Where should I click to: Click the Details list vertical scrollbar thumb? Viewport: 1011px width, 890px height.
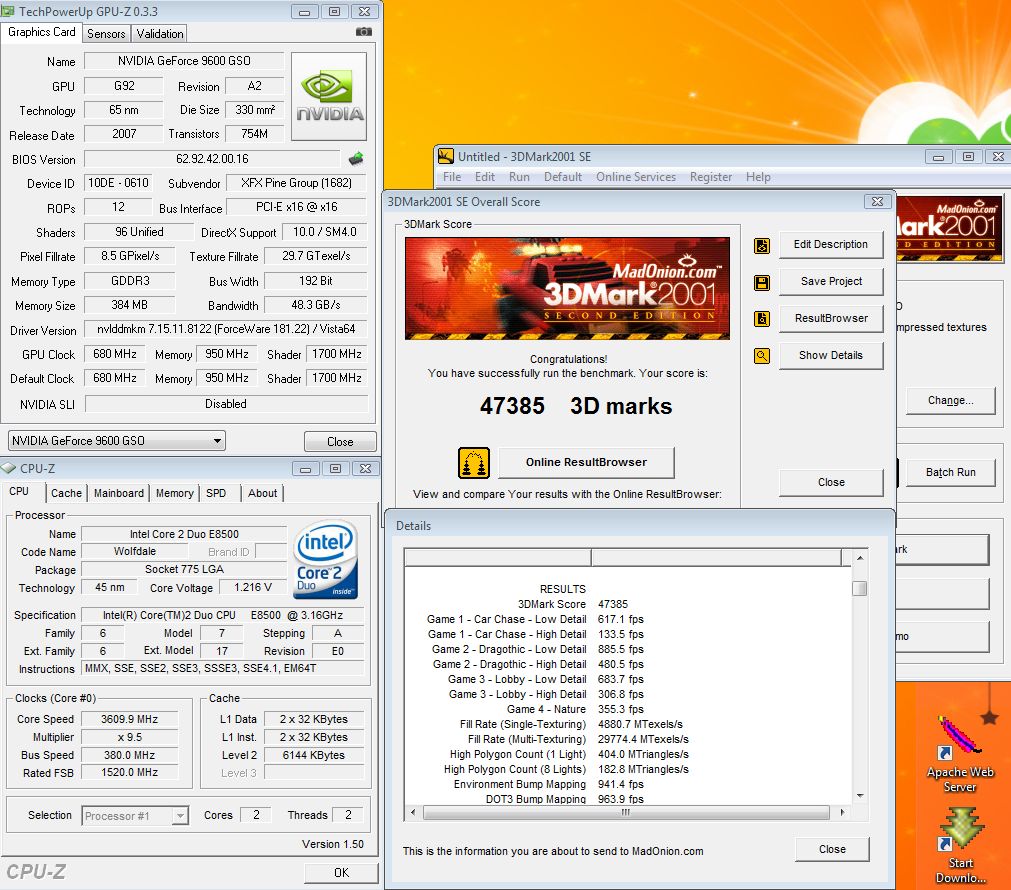click(859, 588)
